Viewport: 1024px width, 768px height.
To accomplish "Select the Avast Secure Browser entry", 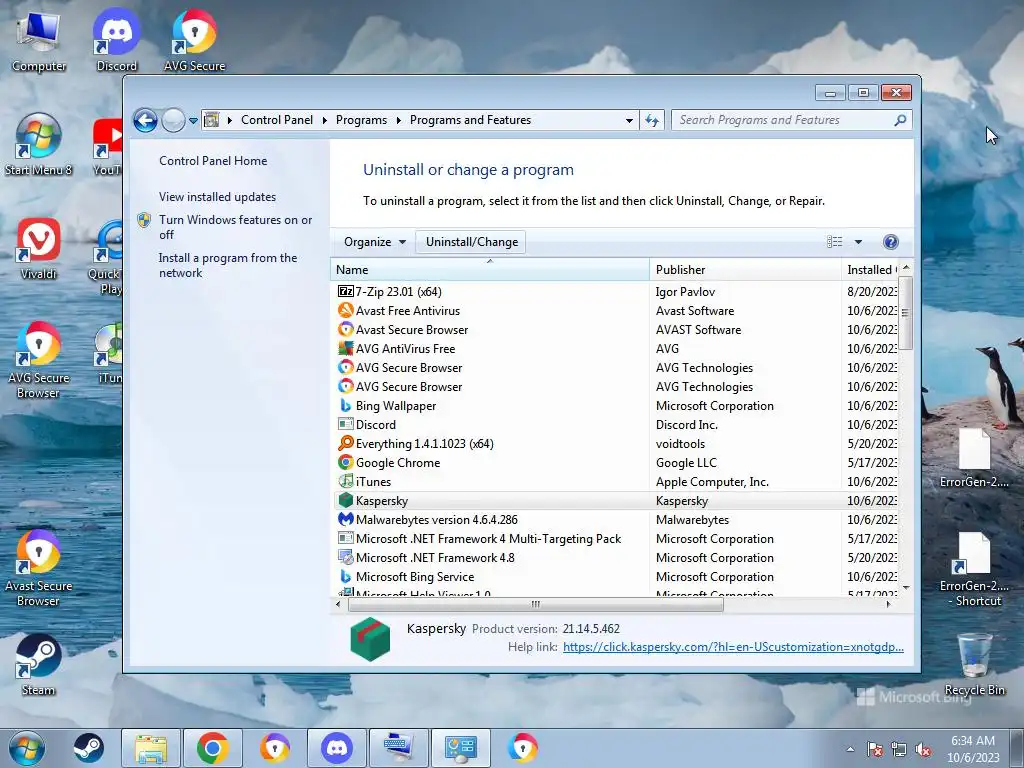I will 614,330.
